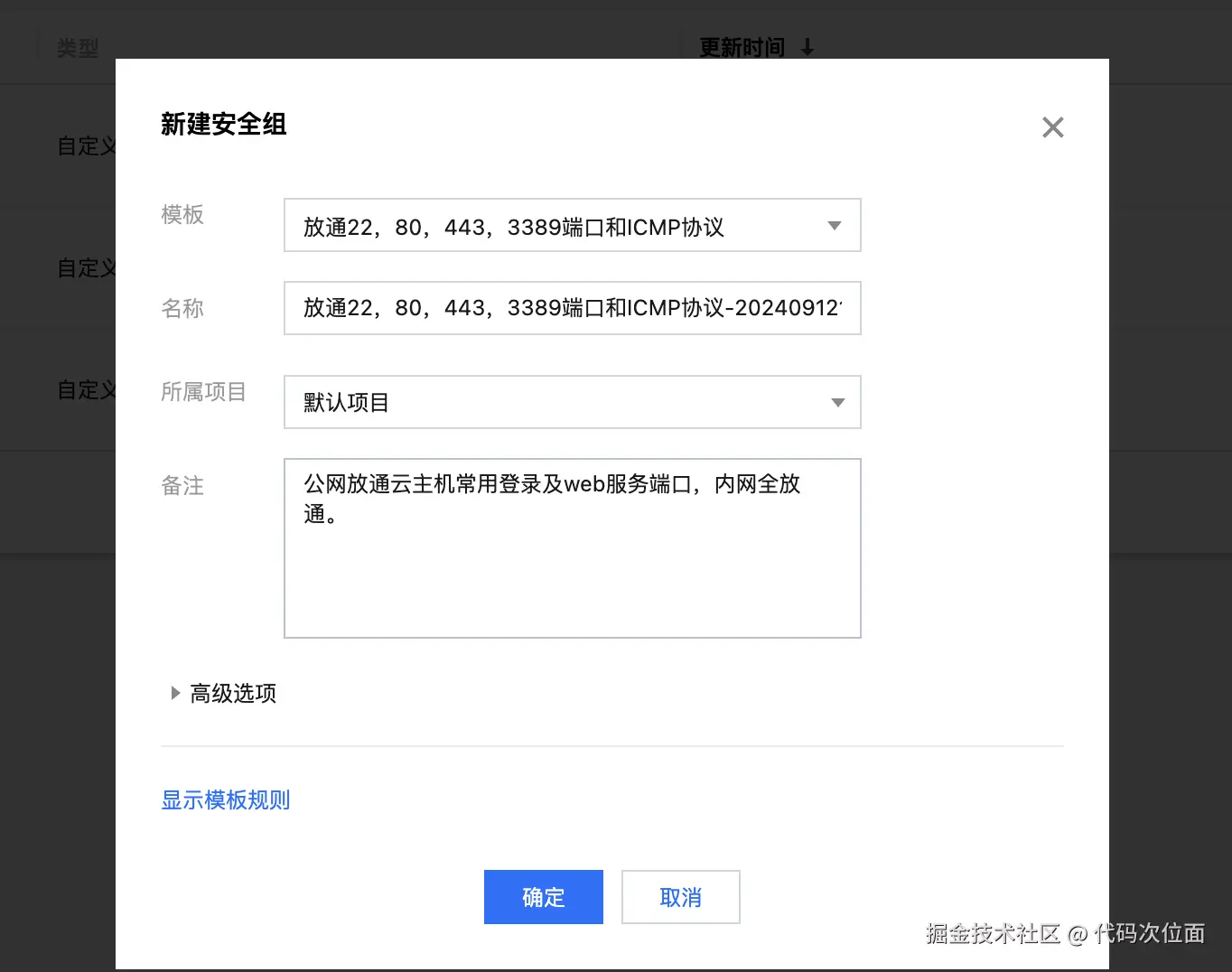Click the 所属项目 field label
The width and height of the screenshot is (1232, 972).
(x=203, y=391)
